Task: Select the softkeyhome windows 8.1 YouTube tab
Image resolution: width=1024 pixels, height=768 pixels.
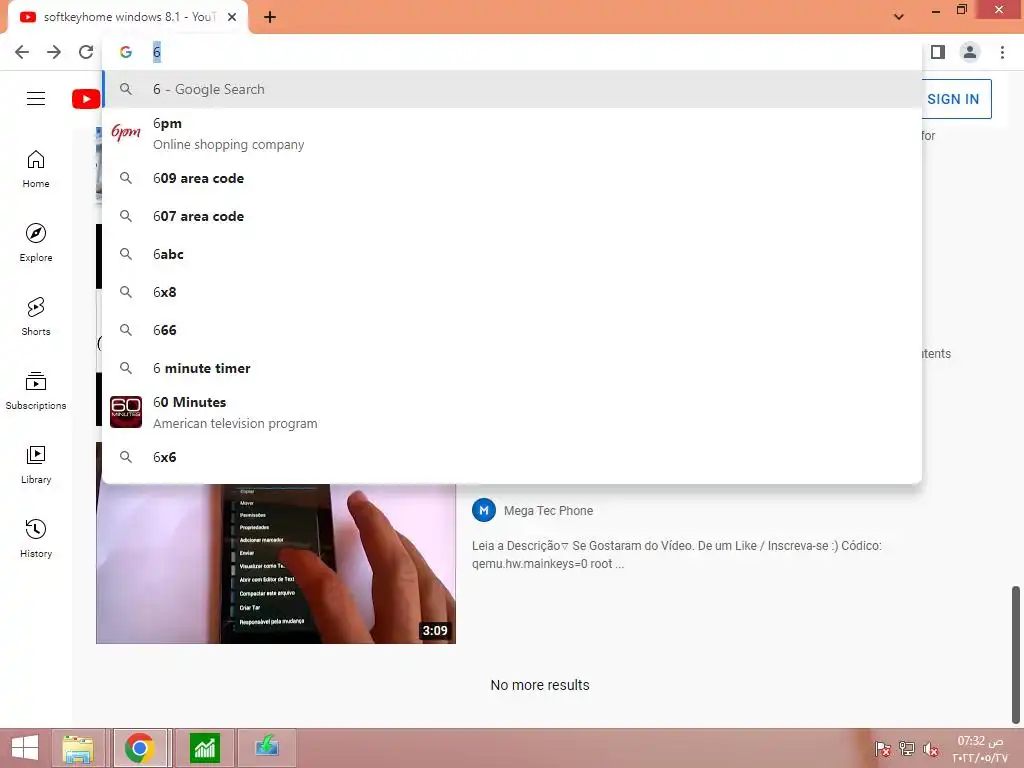Action: (128, 17)
